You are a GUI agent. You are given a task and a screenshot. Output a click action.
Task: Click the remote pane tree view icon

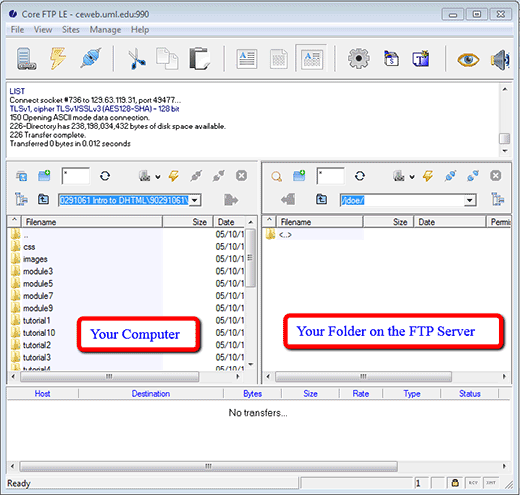coord(498,199)
